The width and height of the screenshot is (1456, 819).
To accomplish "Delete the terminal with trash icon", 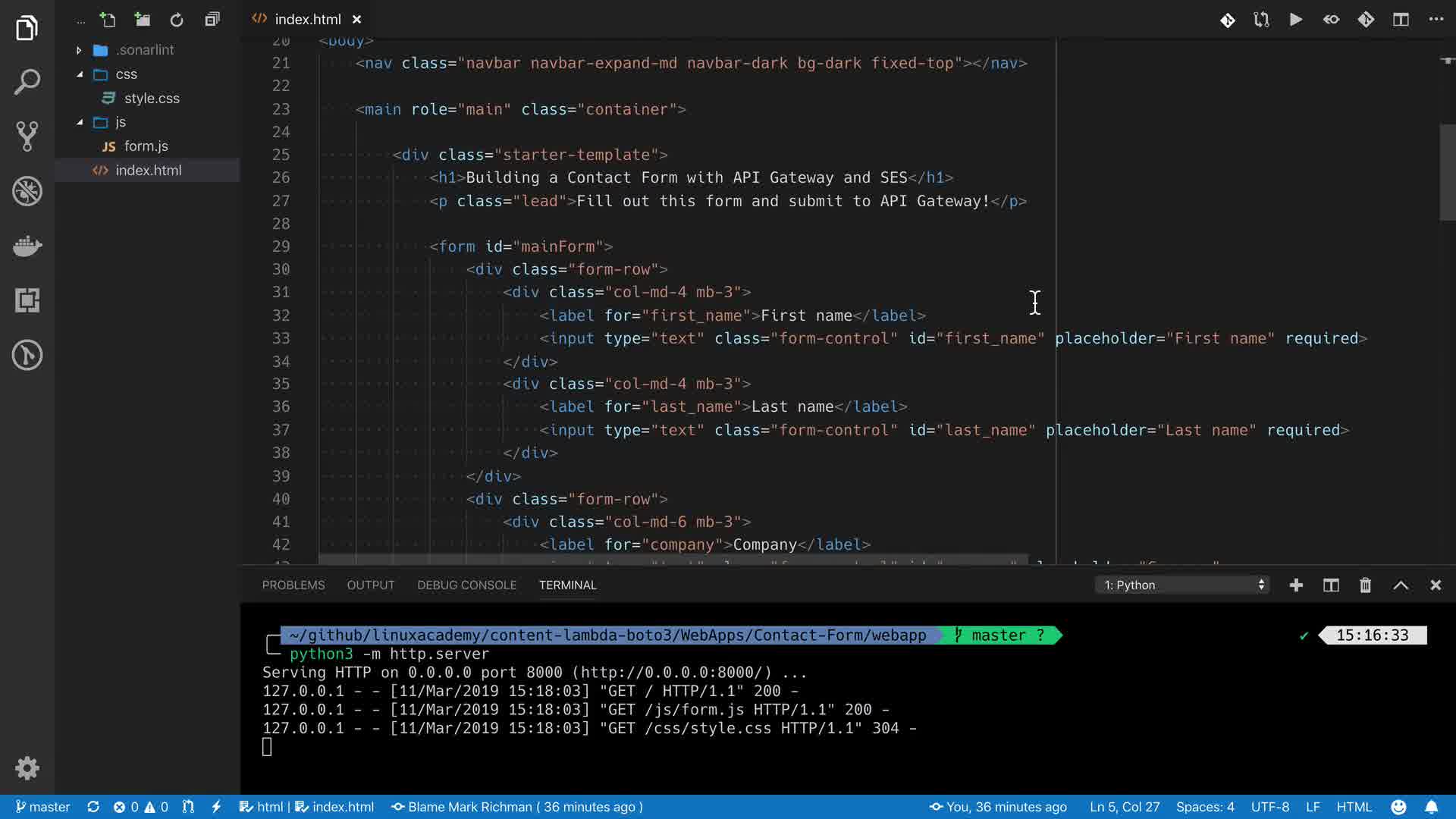I will 1365,585.
